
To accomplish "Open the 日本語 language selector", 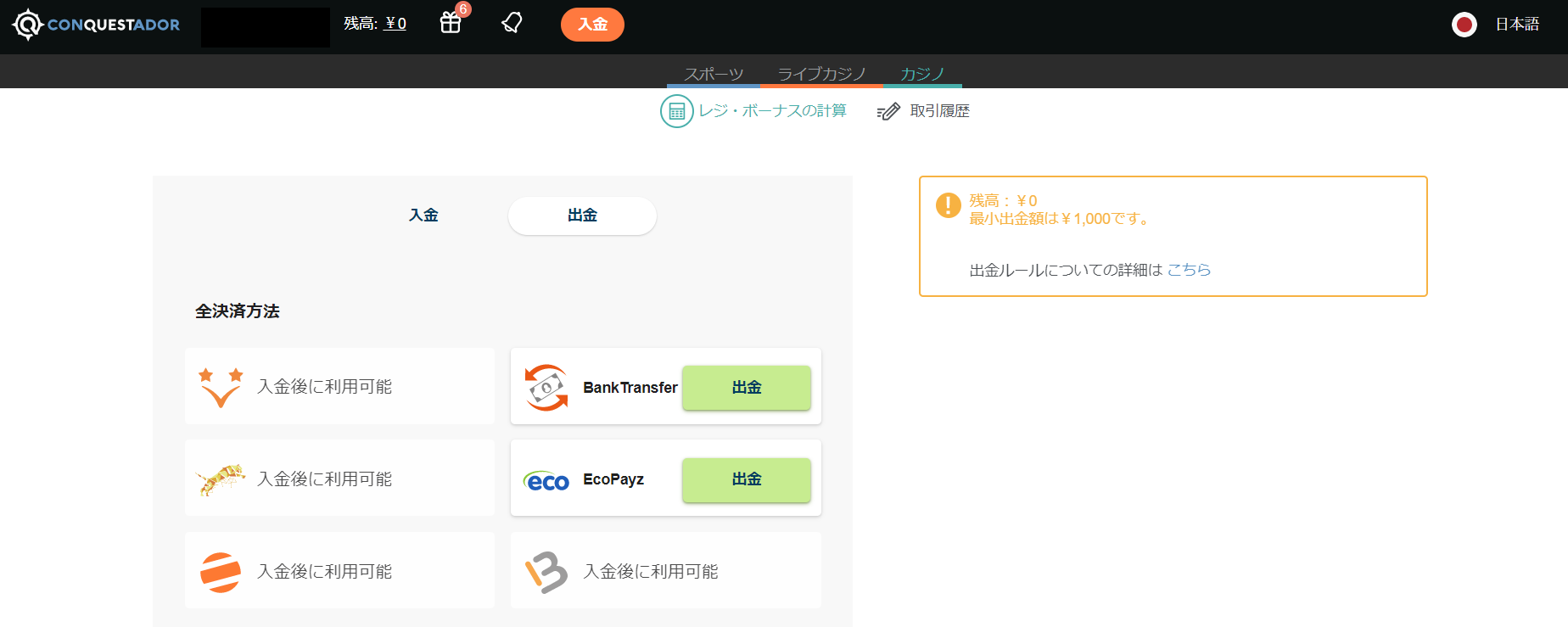I will click(x=1517, y=25).
